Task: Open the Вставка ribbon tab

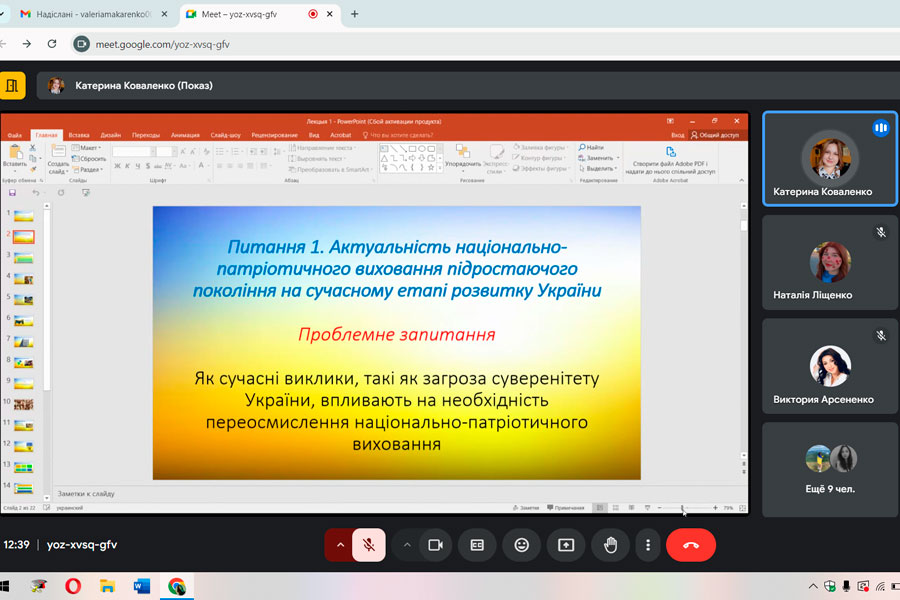Action: pos(79,136)
